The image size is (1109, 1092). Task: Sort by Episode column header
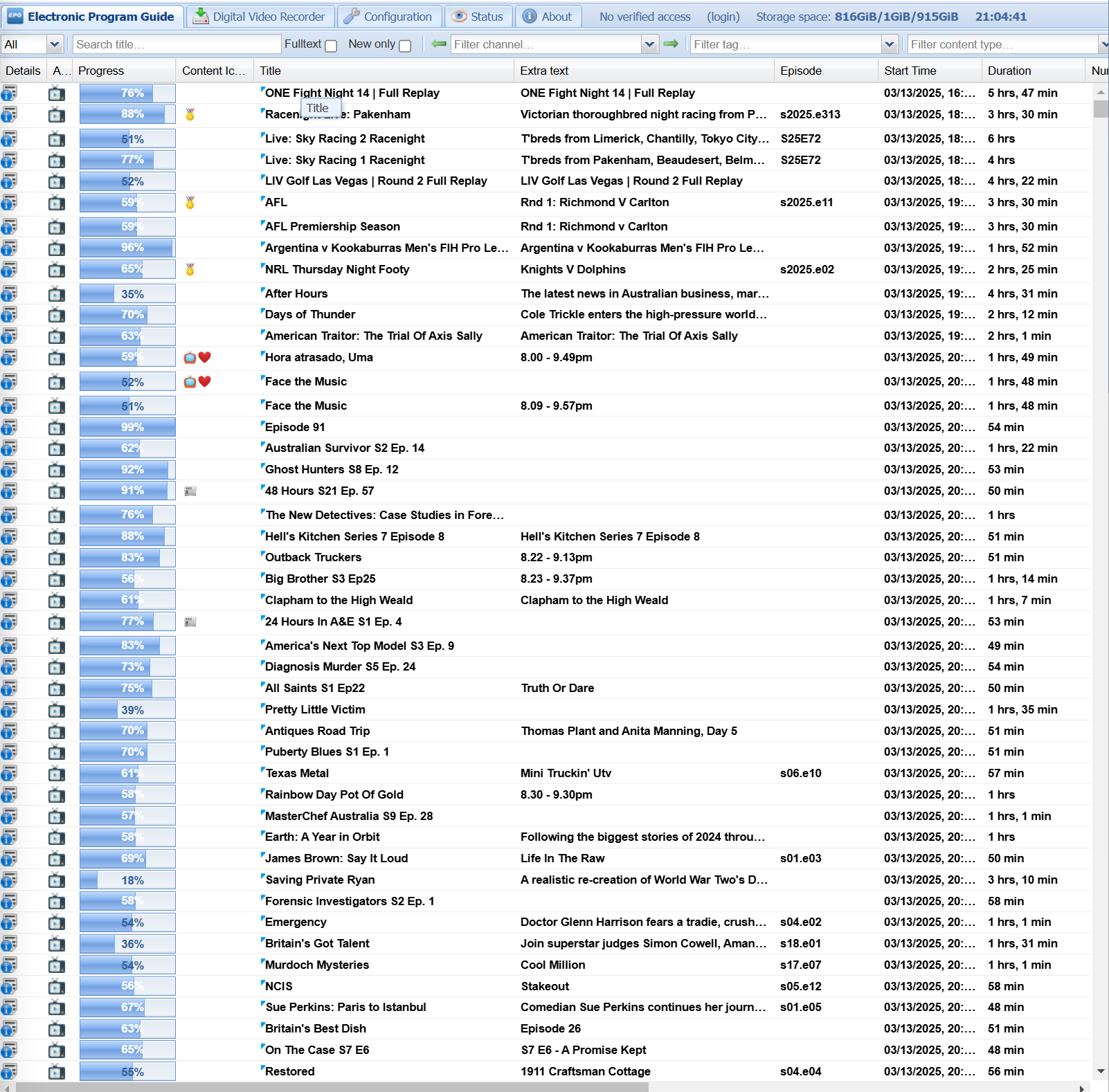point(826,71)
